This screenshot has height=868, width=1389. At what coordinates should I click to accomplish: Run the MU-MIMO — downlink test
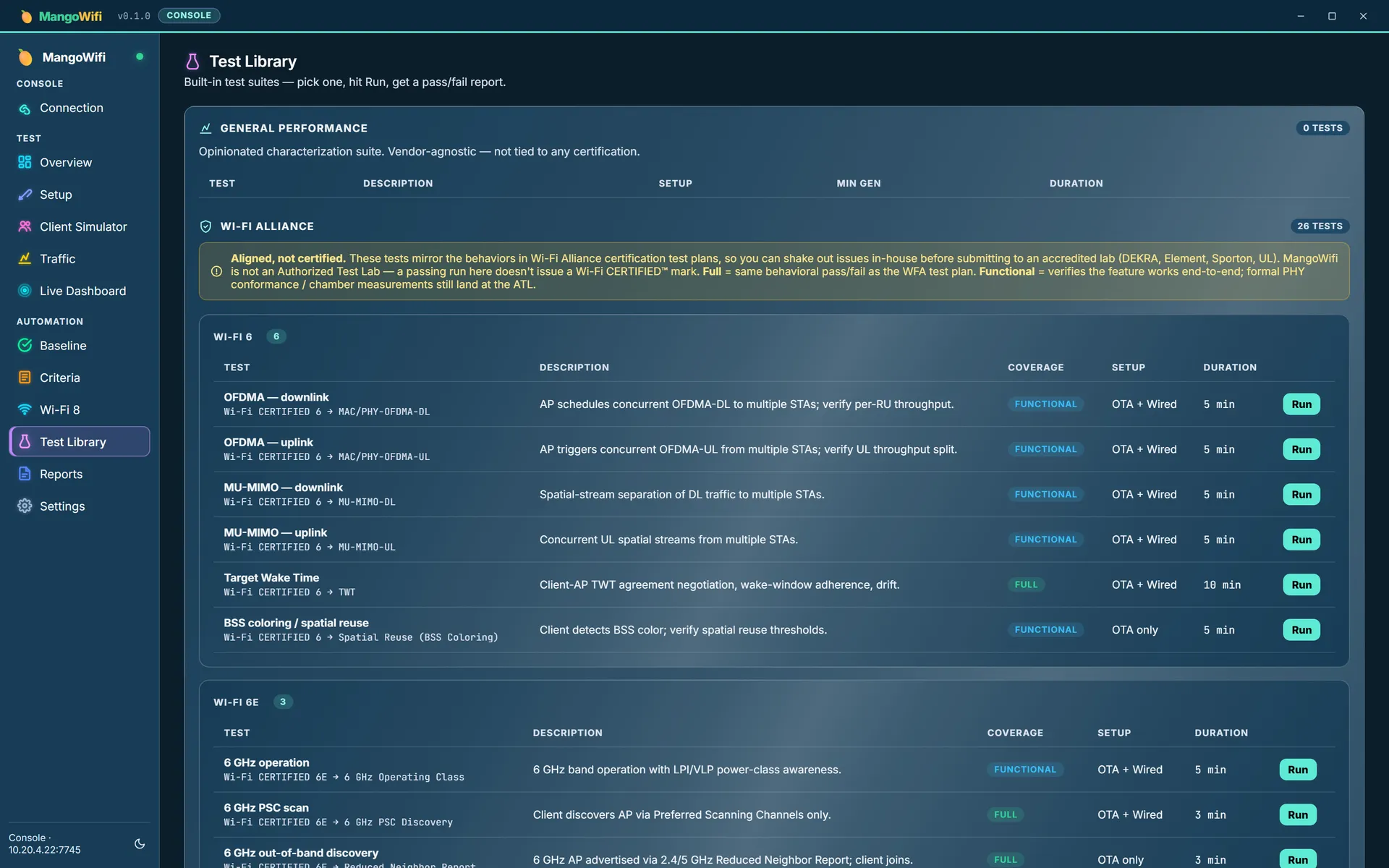(1301, 495)
